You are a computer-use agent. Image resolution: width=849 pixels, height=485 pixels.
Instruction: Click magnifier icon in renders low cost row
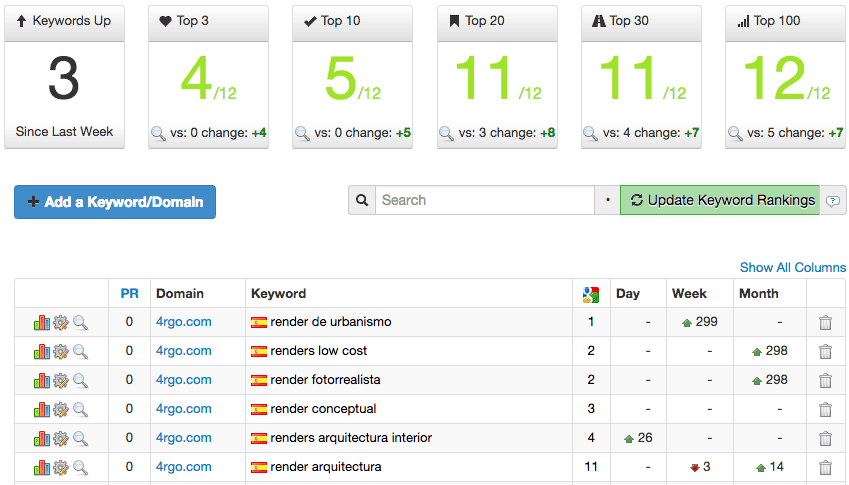80,352
